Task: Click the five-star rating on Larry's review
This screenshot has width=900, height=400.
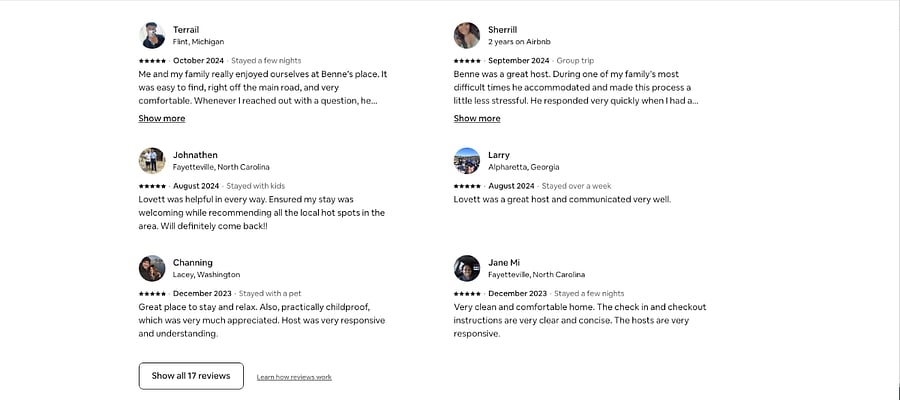Action: point(467,186)
